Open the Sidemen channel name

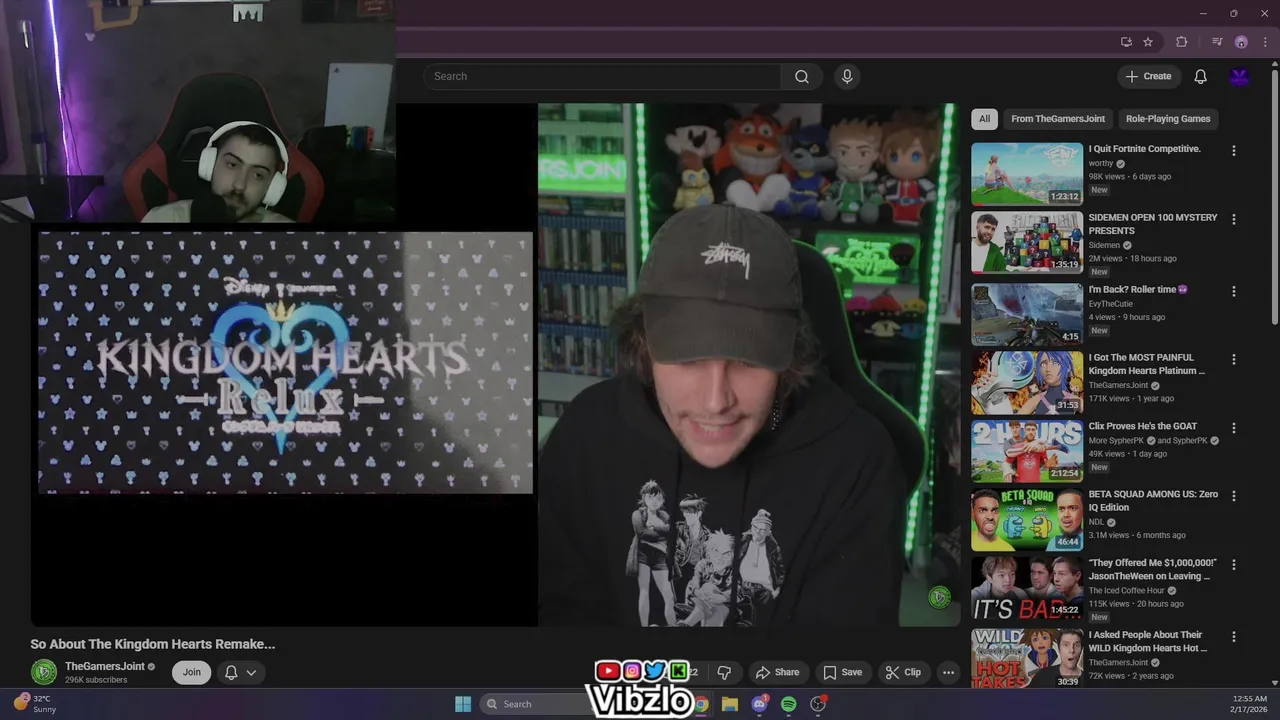point(1104,245)
